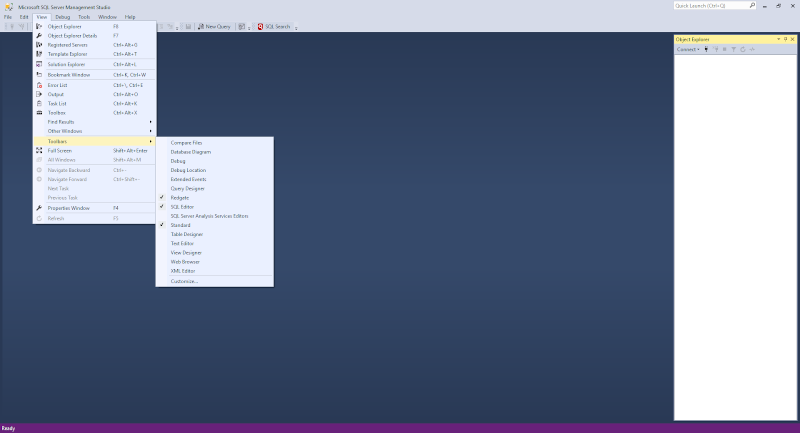Open options dropdown arrow left of save icon
Image resolution: width=800 pixels, height=433 pixels.
tap(177, 28)
